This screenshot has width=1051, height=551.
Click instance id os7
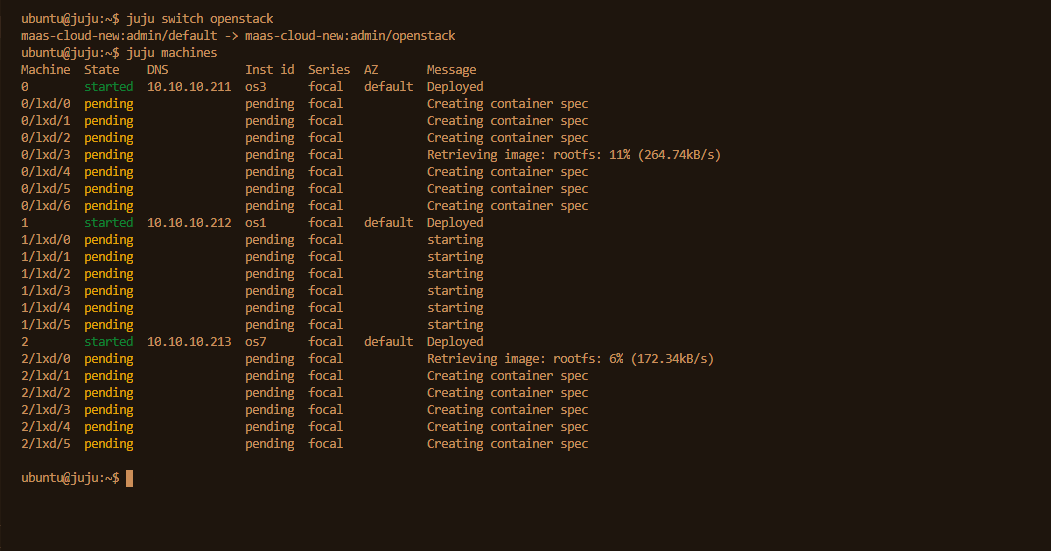[255, 342]
